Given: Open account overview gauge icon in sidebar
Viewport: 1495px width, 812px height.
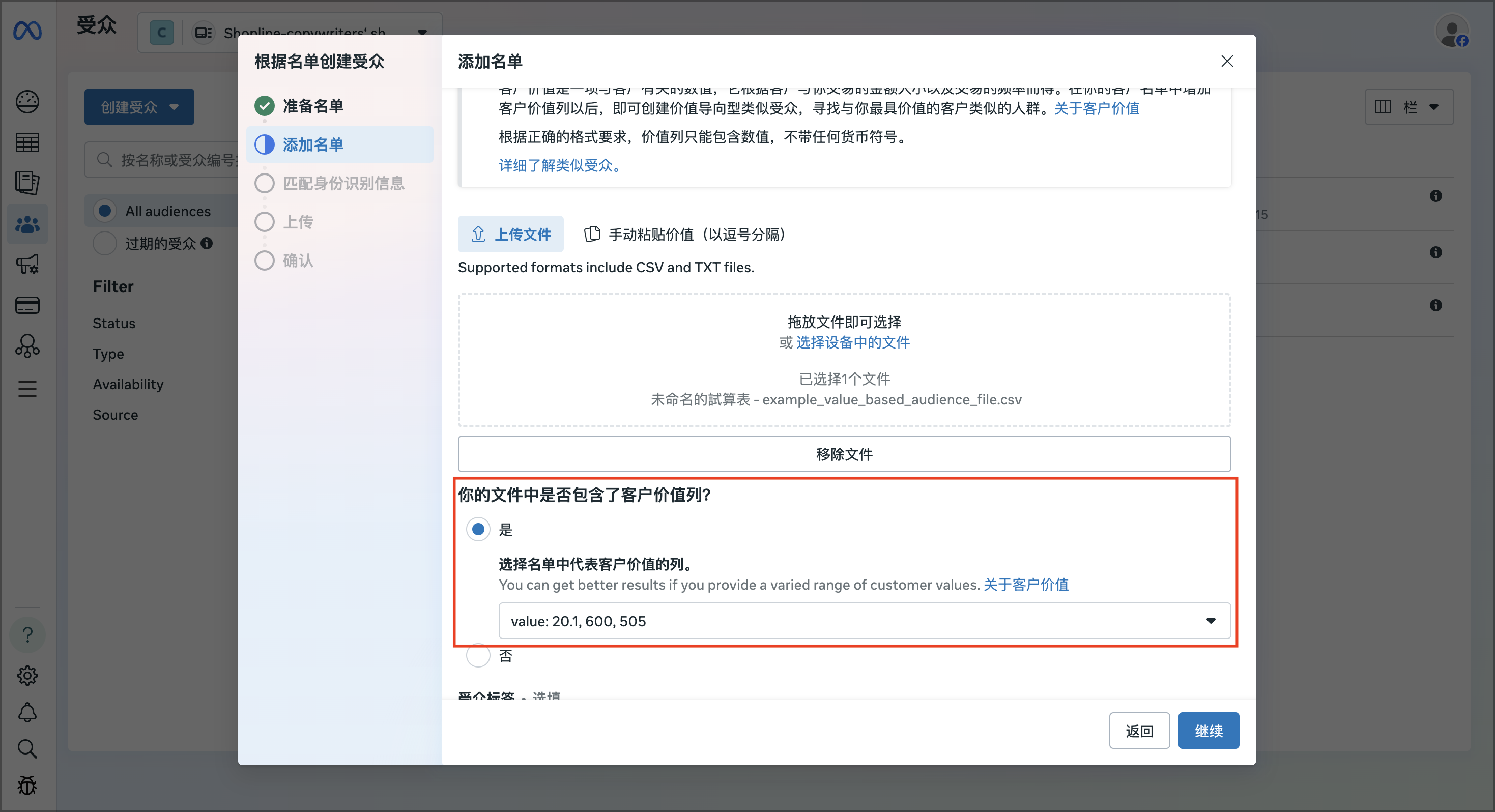Looking at the screenshot, I should (x=27, y=102).
